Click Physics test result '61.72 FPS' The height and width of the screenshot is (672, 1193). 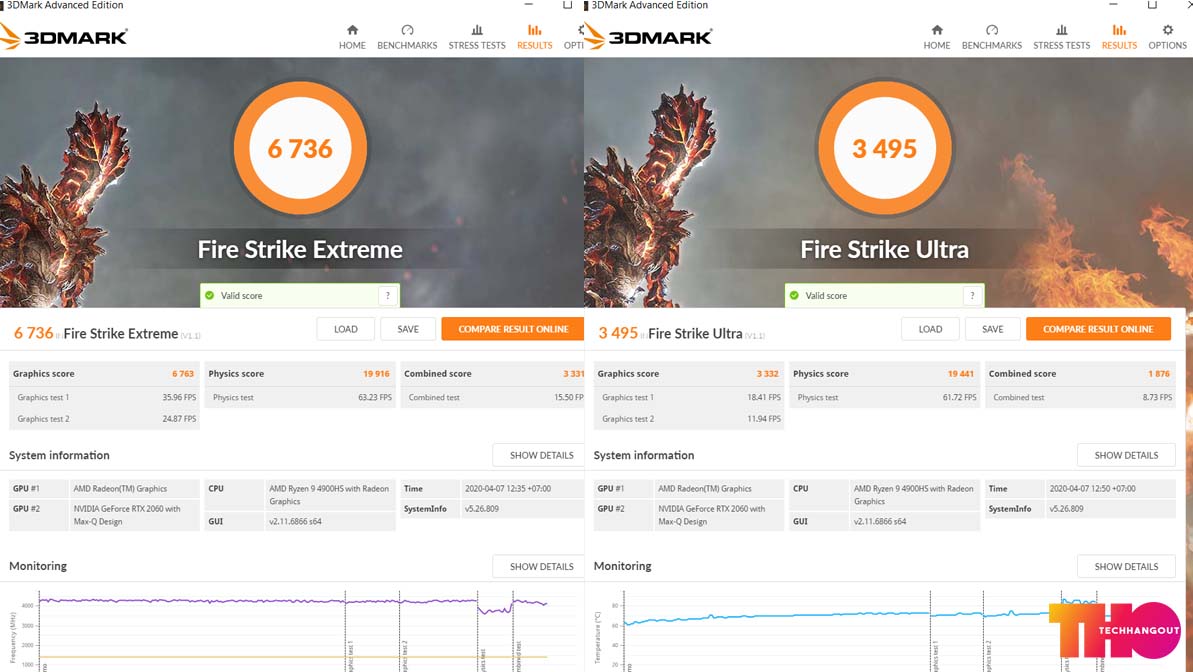click(x=959, y=397)
